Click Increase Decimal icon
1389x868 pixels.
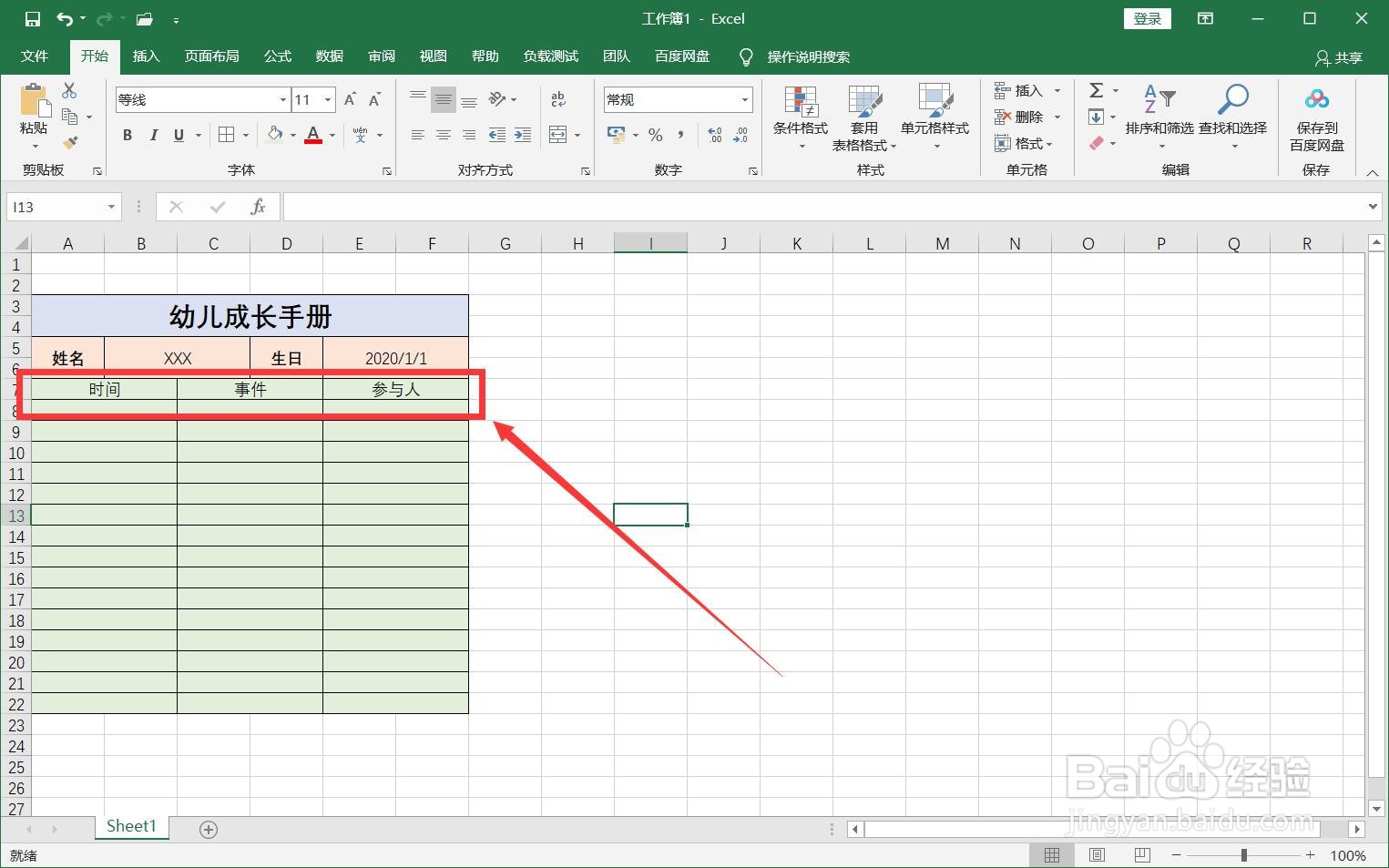[715, 135]
